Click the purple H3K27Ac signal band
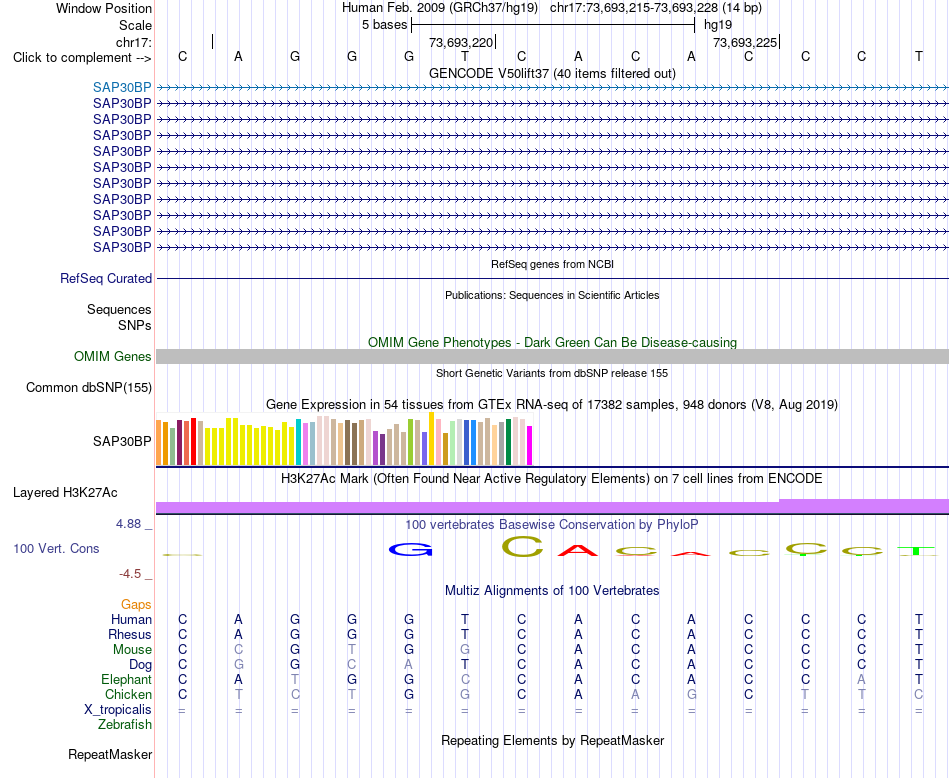 (x=552, y=507)
